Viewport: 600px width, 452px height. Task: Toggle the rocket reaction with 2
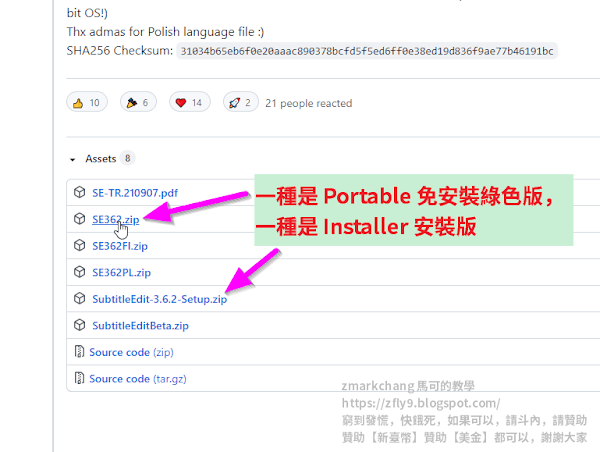coord(241,102)
